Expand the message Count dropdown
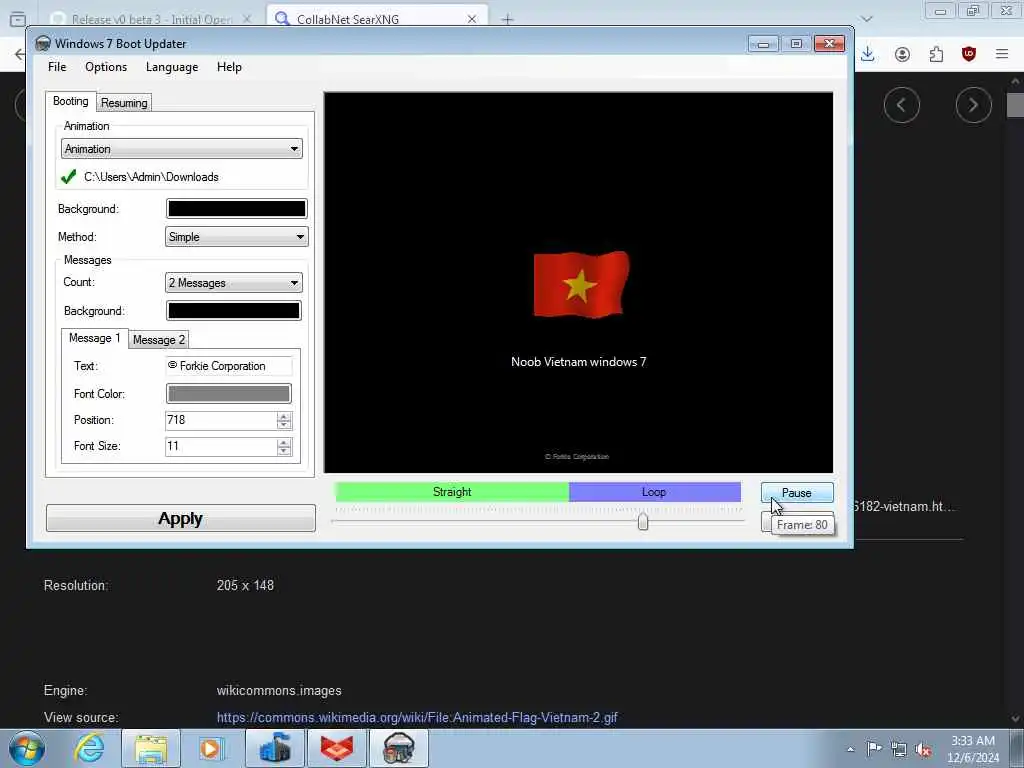This screenshot has width=1024, height=768. [234, 283]
